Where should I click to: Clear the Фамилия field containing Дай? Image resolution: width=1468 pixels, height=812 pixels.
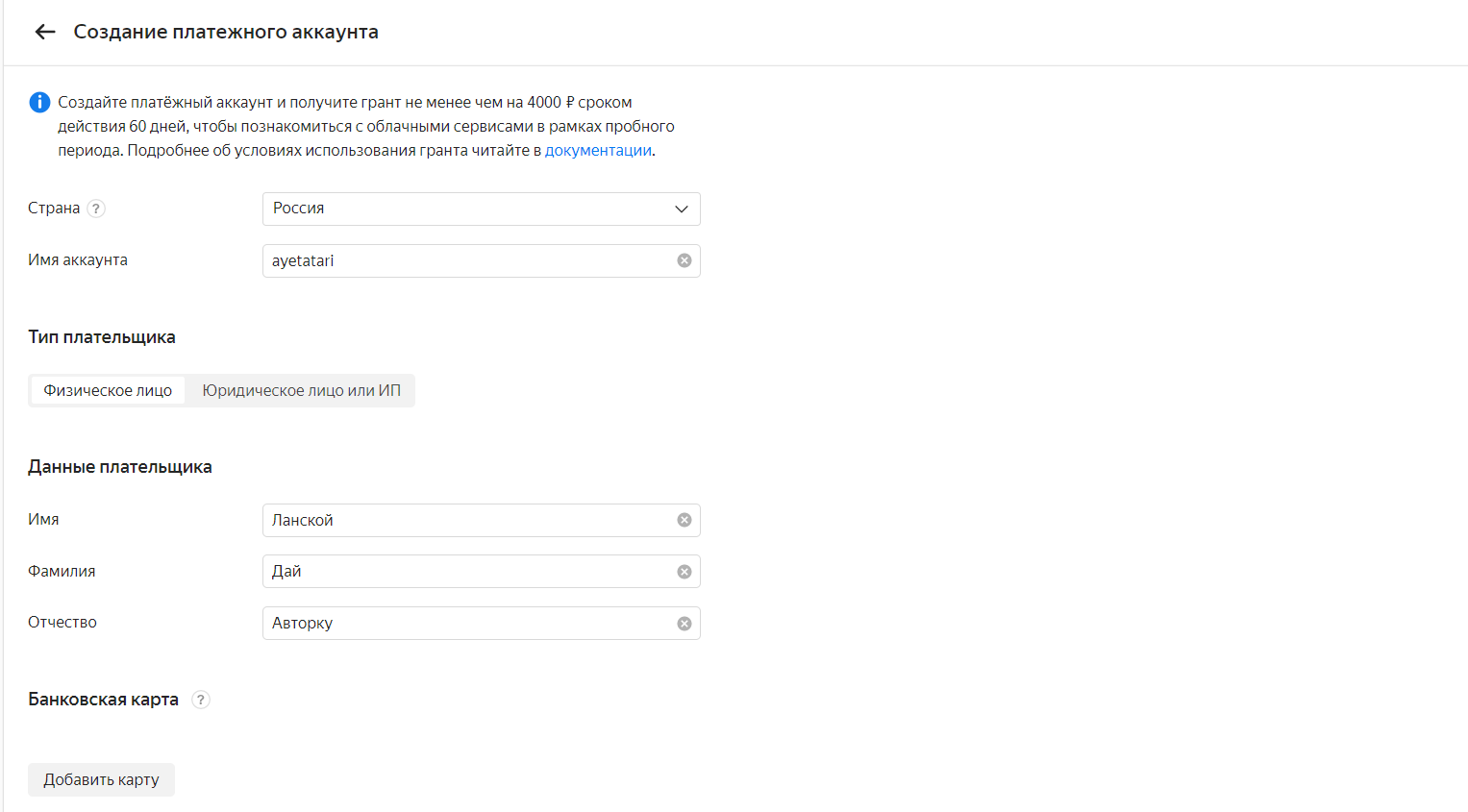684,572
